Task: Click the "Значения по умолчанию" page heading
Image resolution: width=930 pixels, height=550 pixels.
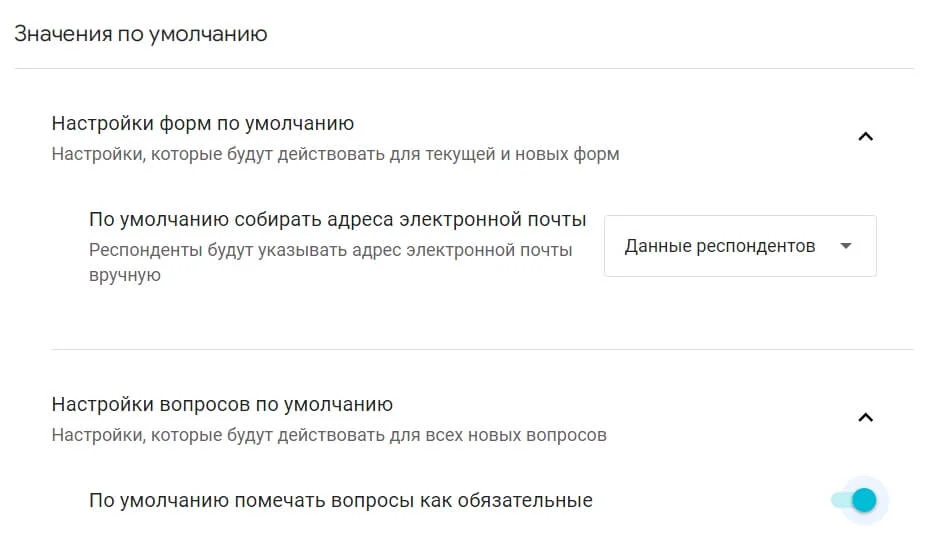Action: pyautogui.click(x=141, y=34)
